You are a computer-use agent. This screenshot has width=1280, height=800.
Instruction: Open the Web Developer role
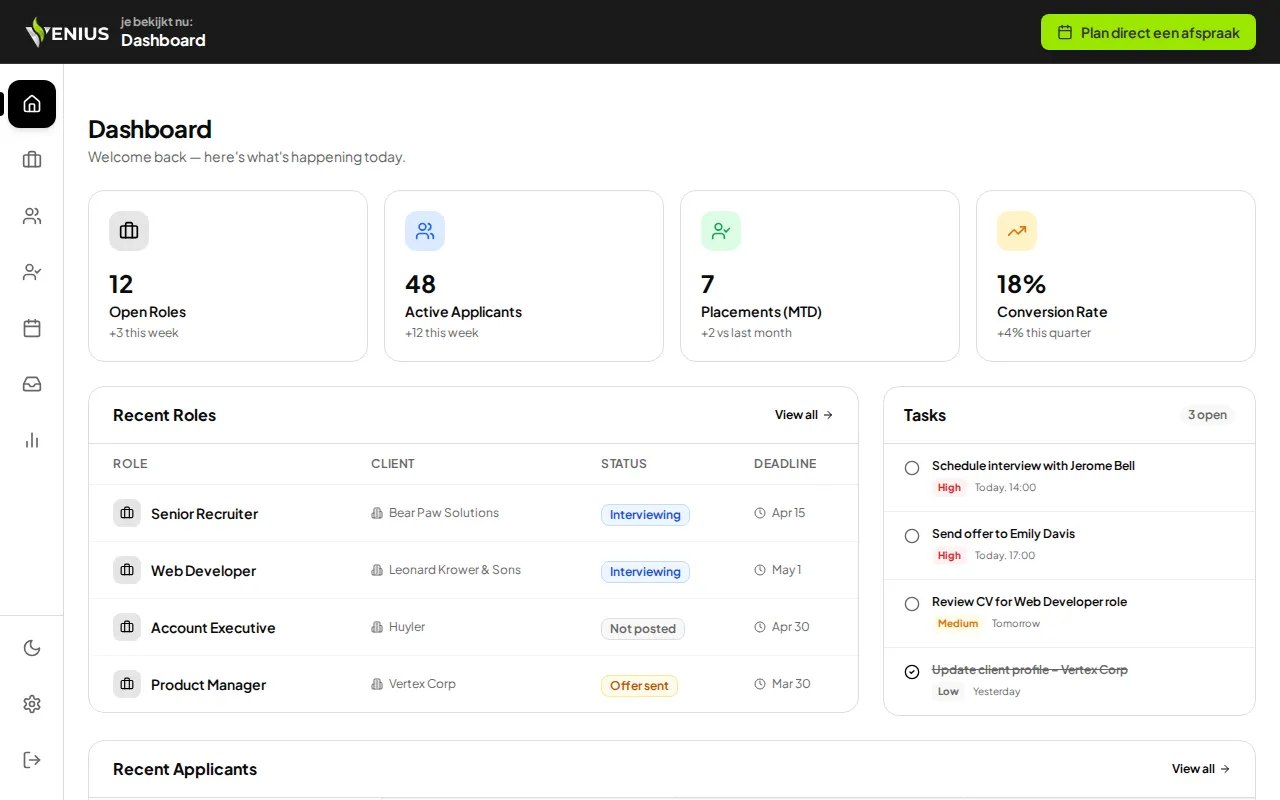pos(203,571)
